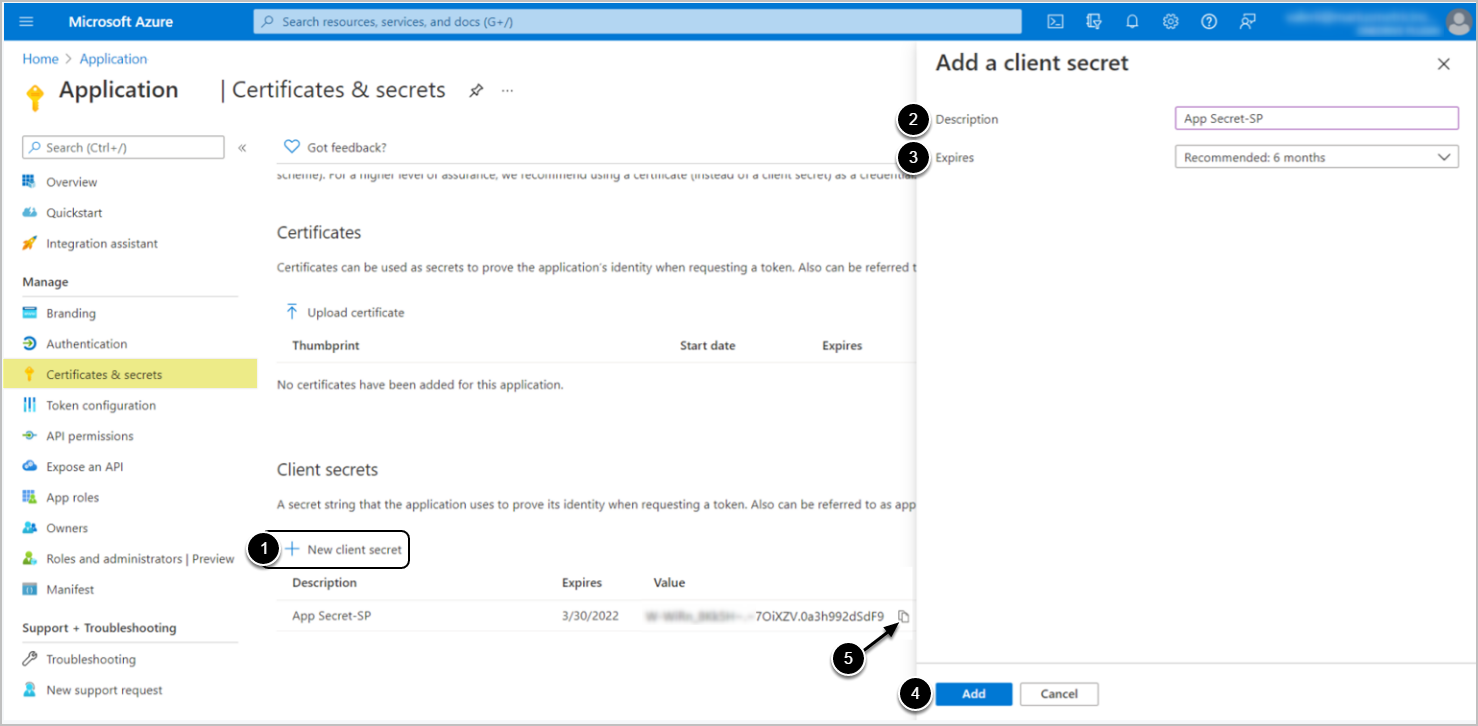This screenshot has width=1478, height=726.
Task: Click the global search resources box
Action: tap(637, 21)
